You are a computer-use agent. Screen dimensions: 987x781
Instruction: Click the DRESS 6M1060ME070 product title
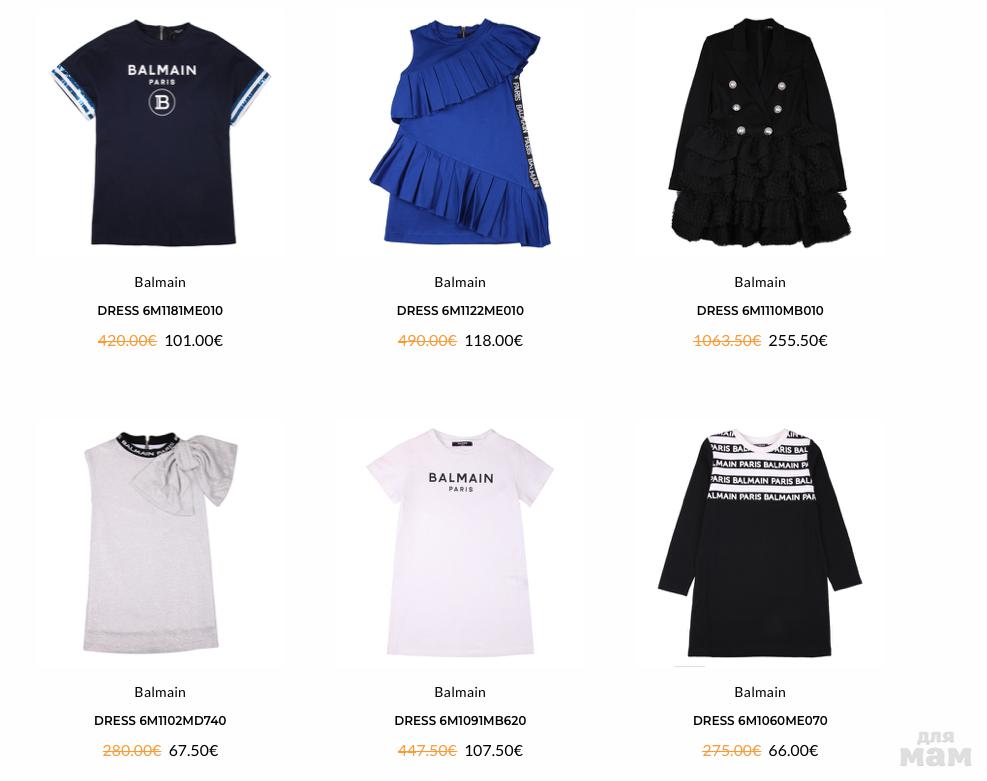pos(760,721)
